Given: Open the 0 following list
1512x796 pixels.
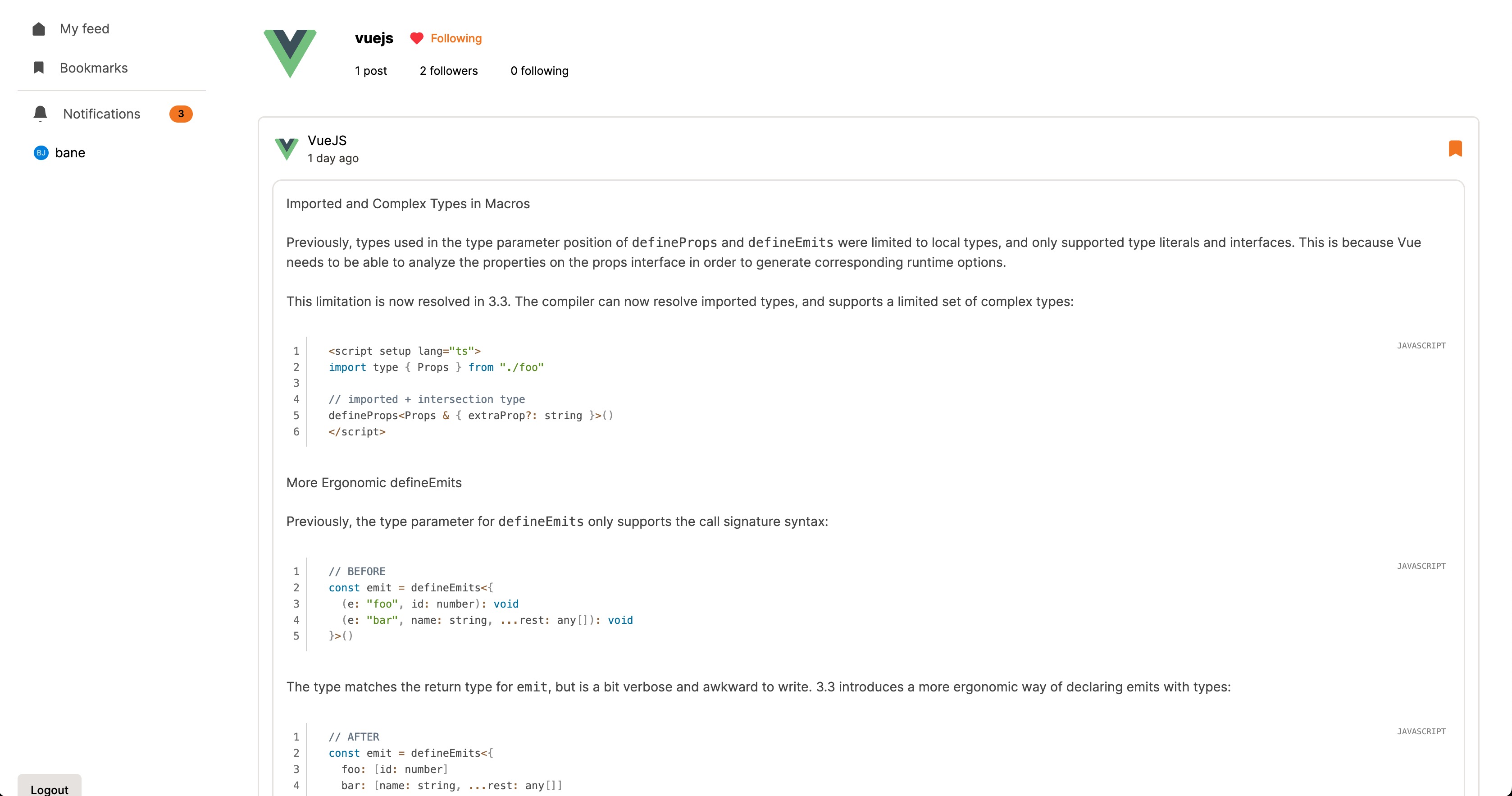Looking at the screenshot, I should [539, 70].
